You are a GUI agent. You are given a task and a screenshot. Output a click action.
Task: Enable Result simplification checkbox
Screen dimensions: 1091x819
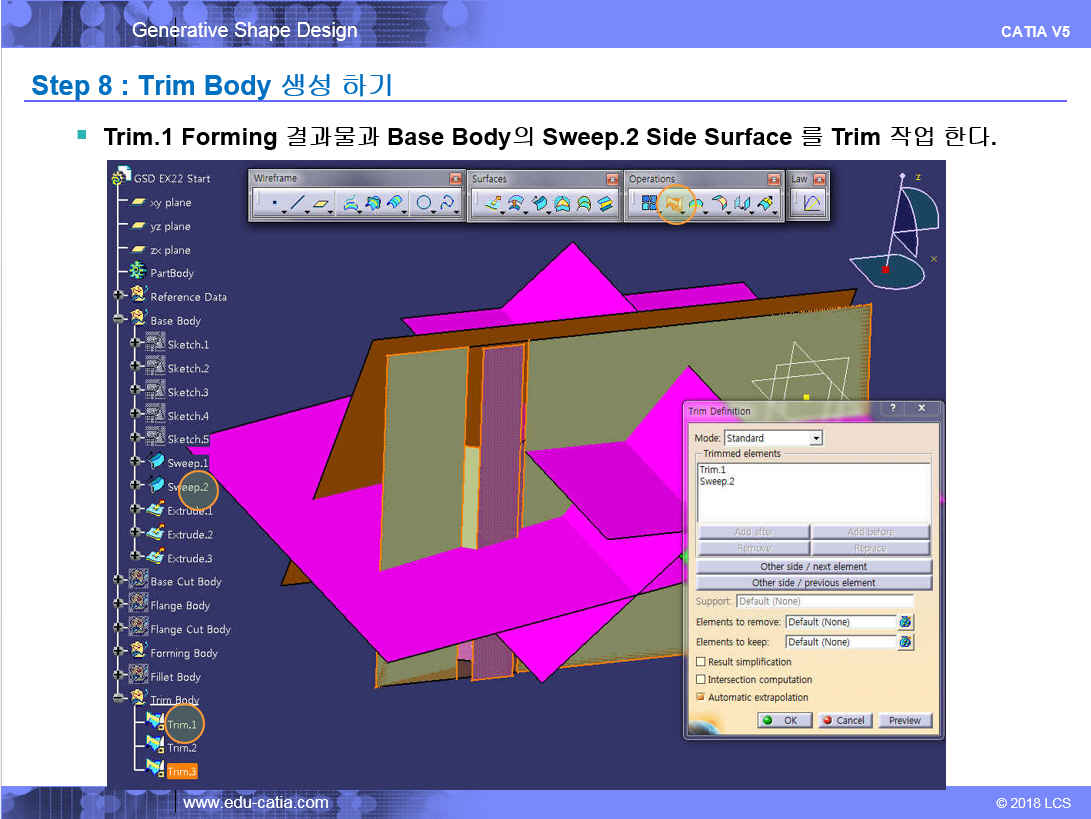(x=701, y=662)
